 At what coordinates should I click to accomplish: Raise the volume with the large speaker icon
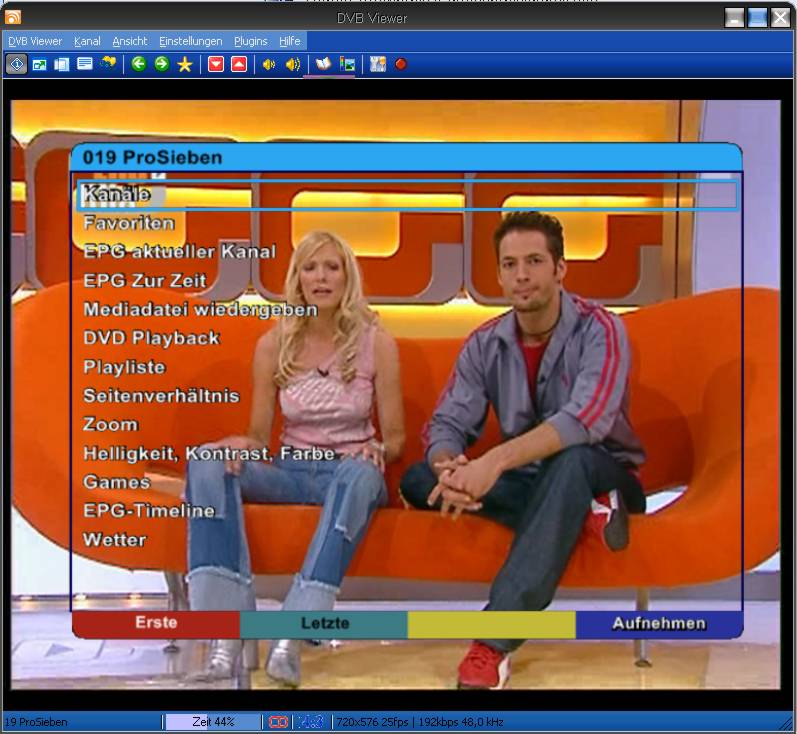coord(293,65)
